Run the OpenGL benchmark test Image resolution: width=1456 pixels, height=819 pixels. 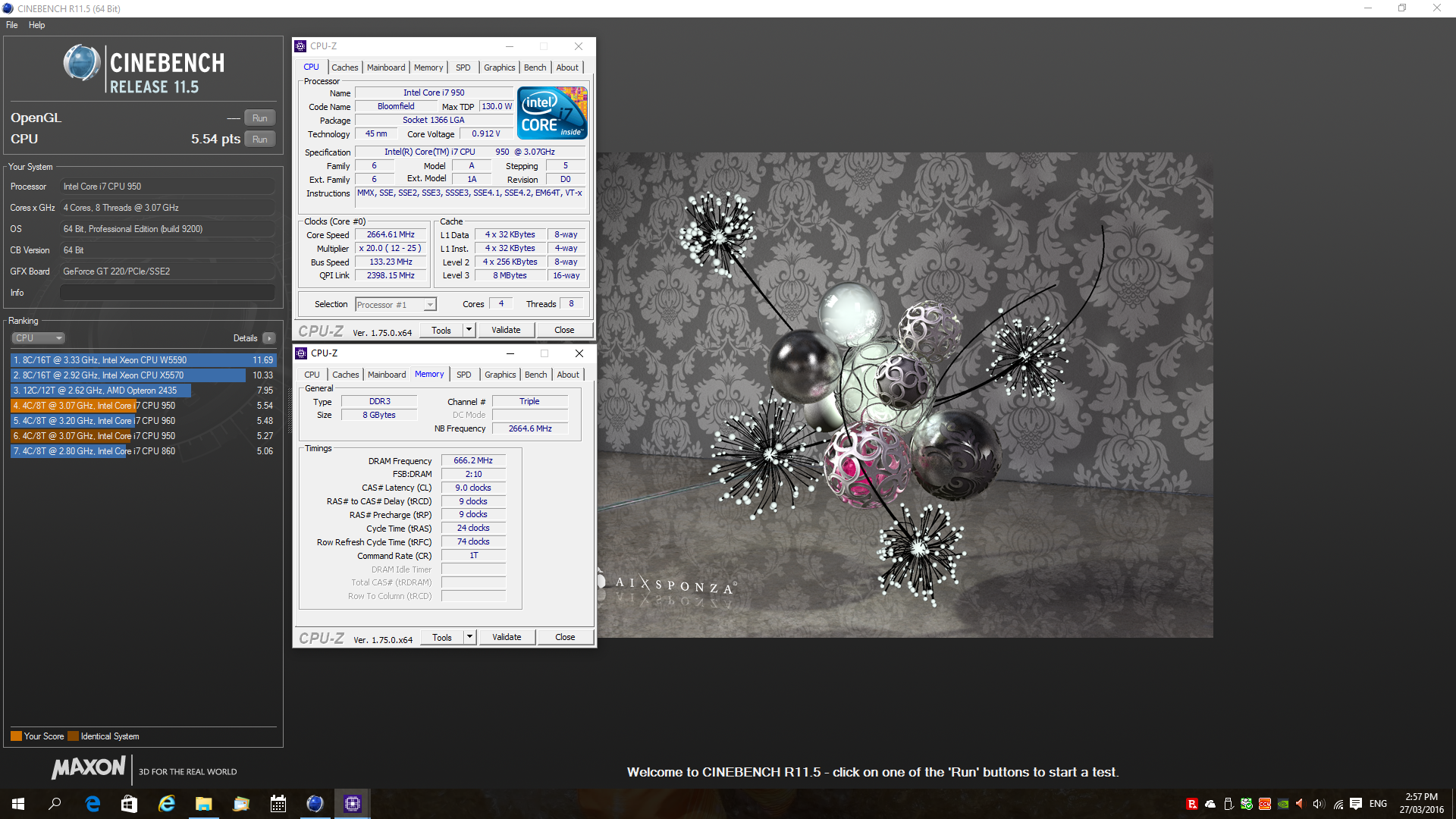click(259, 118)
